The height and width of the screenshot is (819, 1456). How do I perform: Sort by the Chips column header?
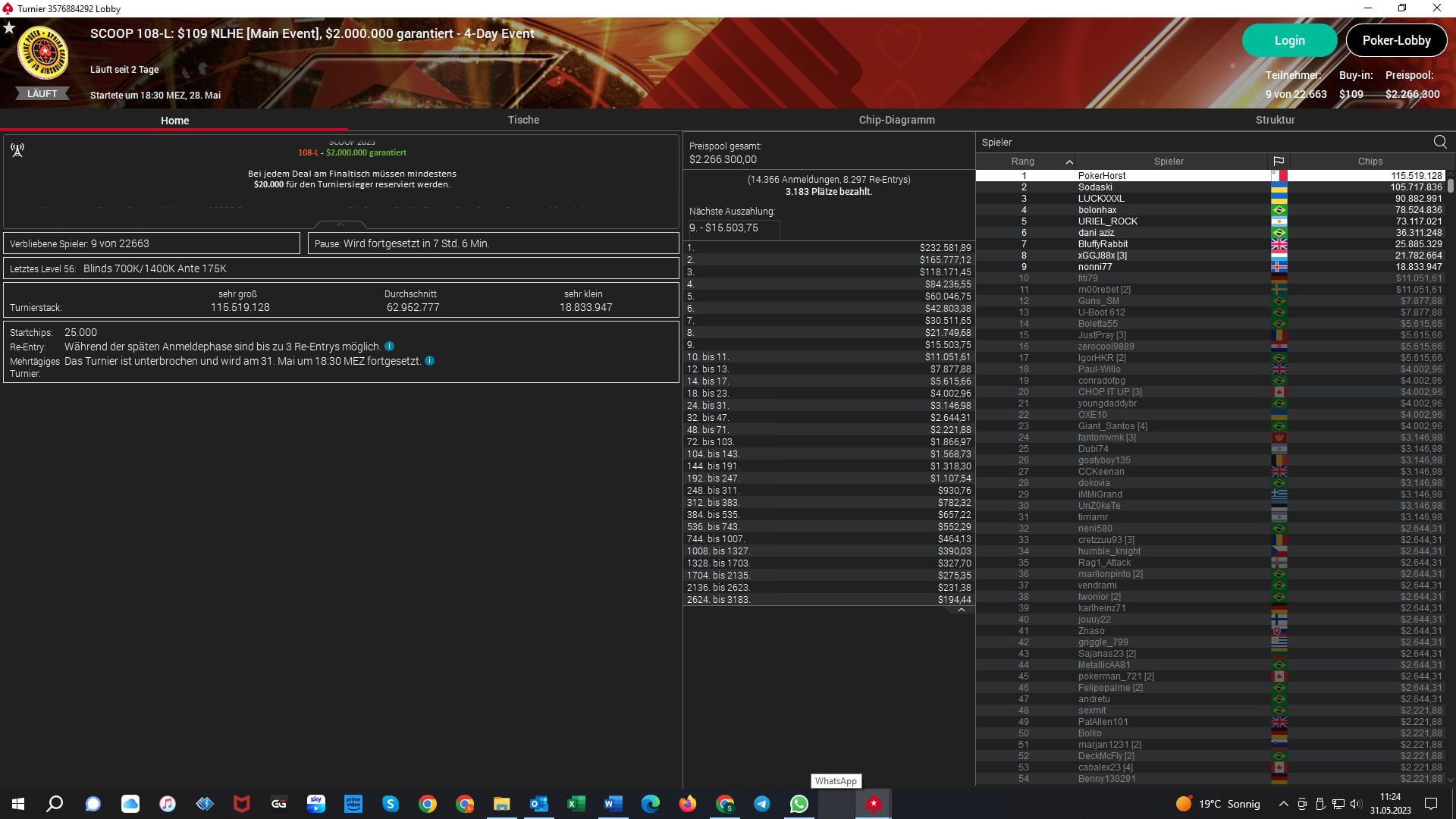pos(1370,161)
